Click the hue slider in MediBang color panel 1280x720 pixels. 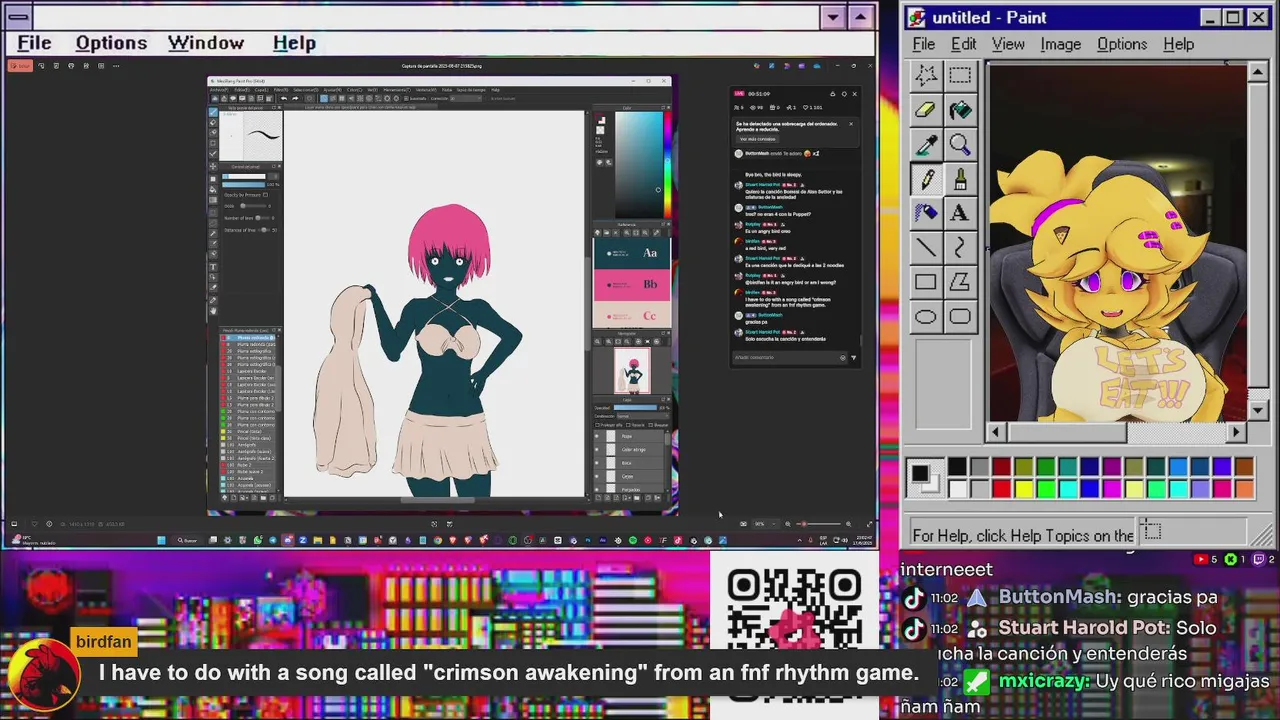click(x=667, y=165)
